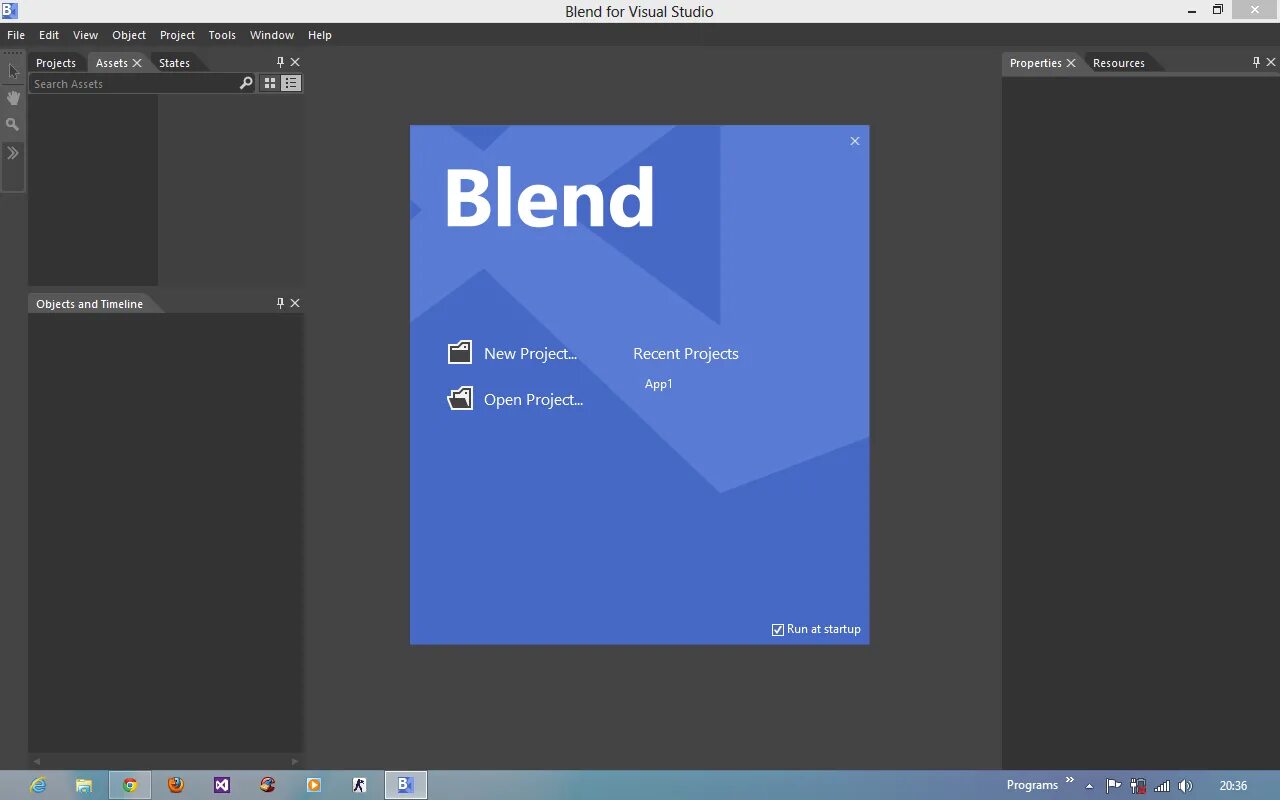Select the Zoom magnifier tool

(x=13, y=125)
